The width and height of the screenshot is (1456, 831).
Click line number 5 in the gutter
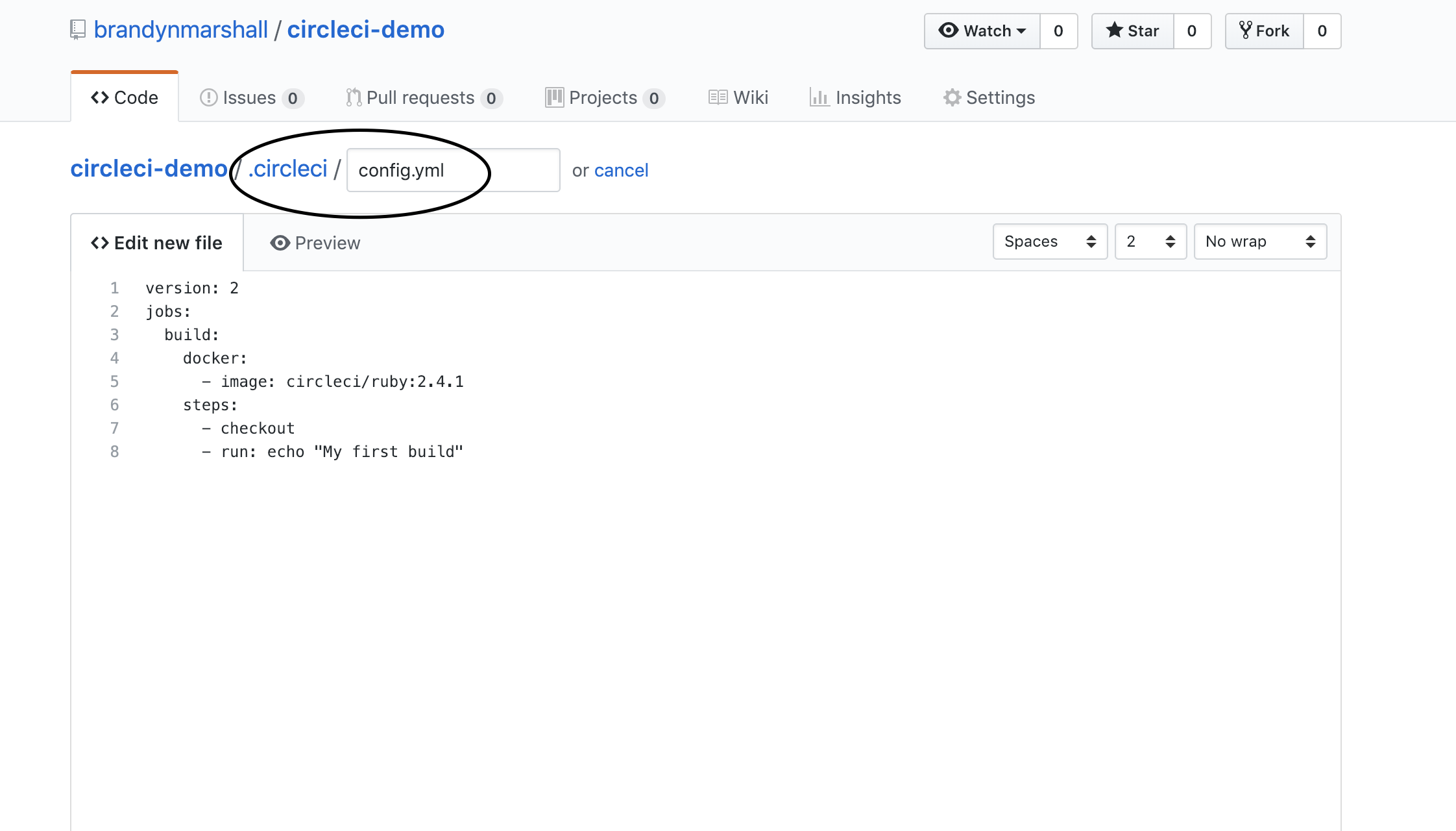114,381
